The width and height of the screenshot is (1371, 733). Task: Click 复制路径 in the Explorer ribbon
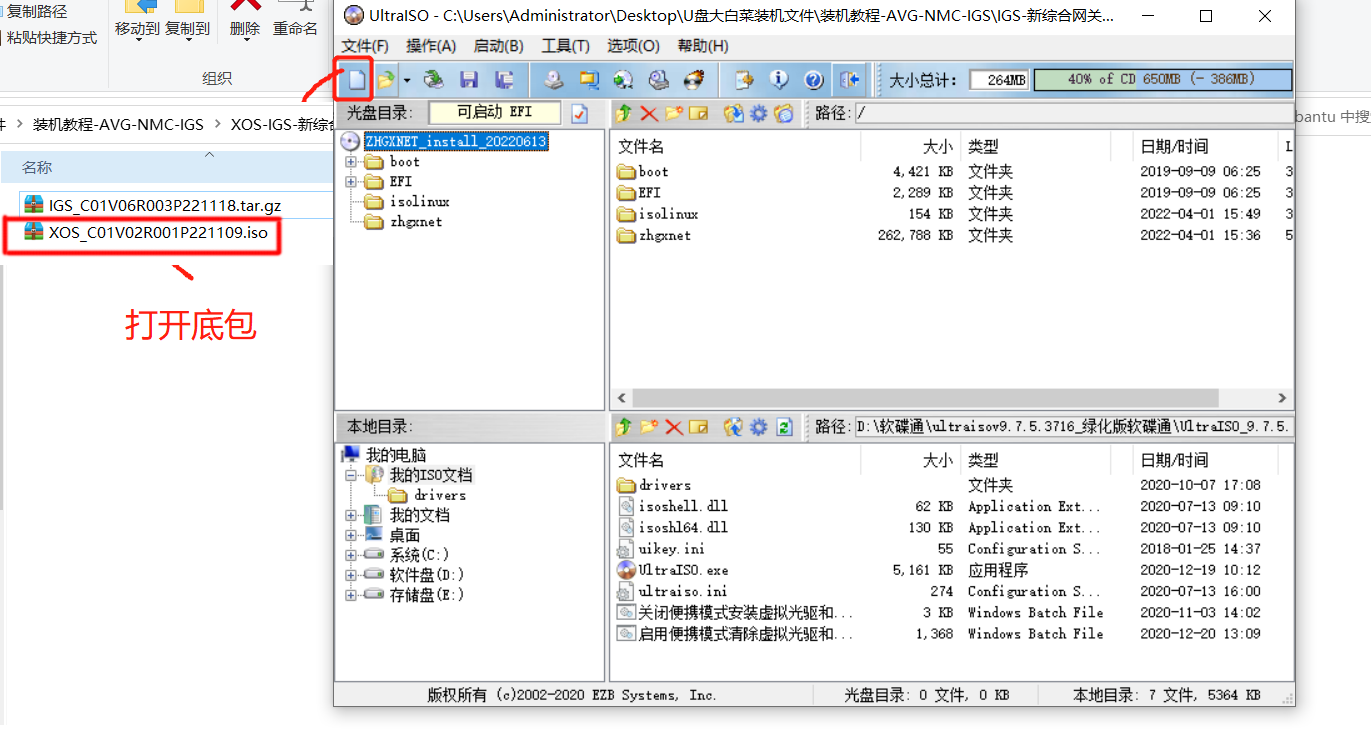pos(37,12)
